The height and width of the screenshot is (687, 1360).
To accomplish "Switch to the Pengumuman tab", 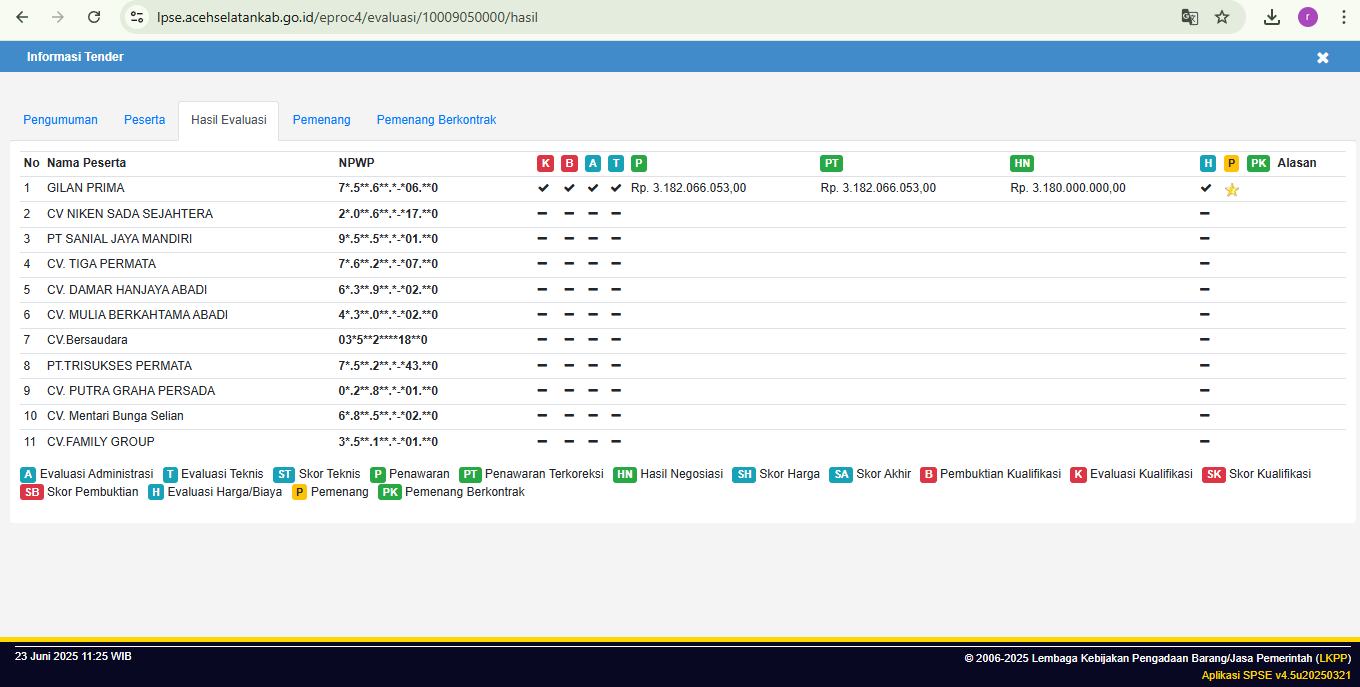I will (60, 120).
